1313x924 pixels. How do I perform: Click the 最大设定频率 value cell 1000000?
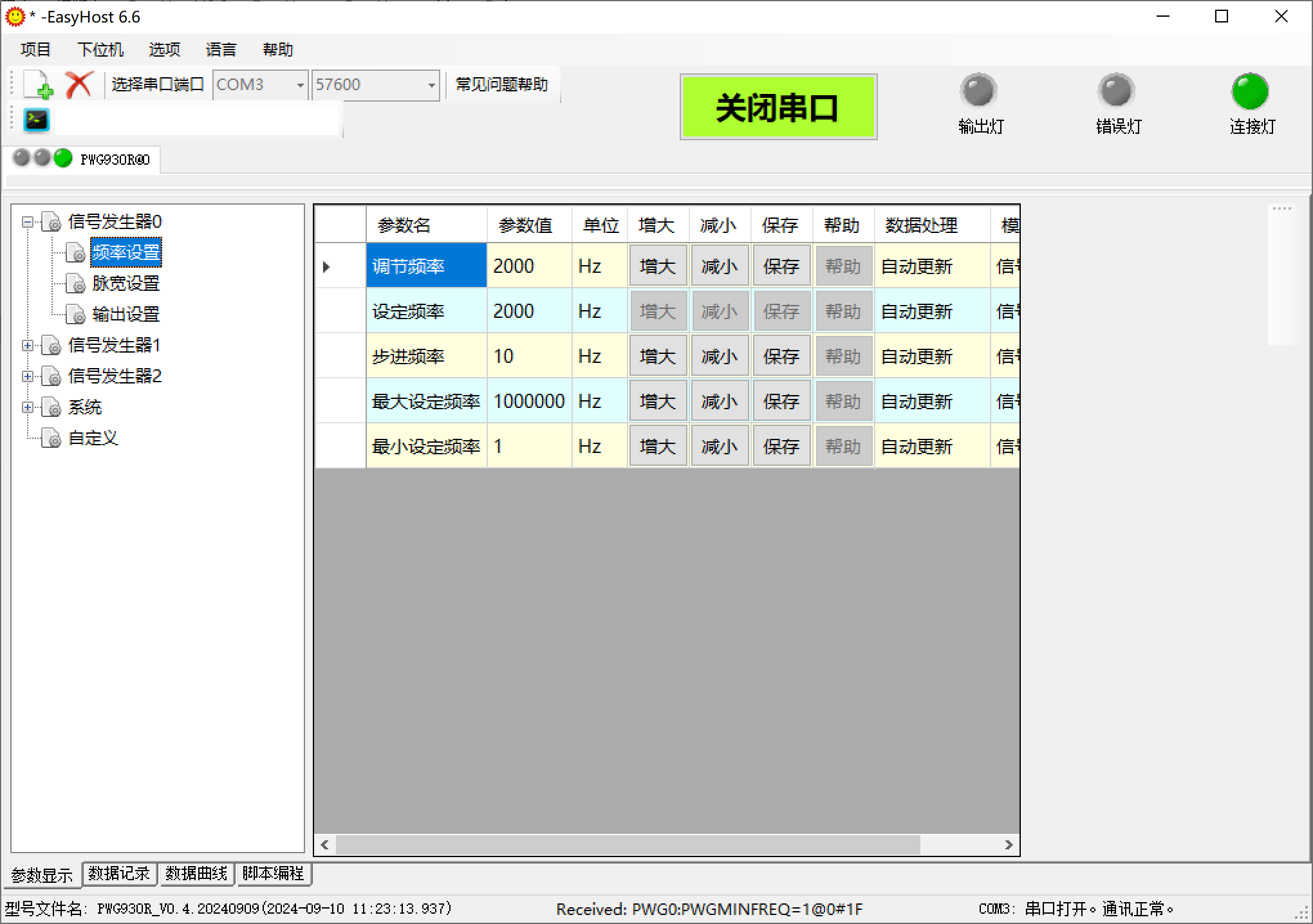coord(528,401)
